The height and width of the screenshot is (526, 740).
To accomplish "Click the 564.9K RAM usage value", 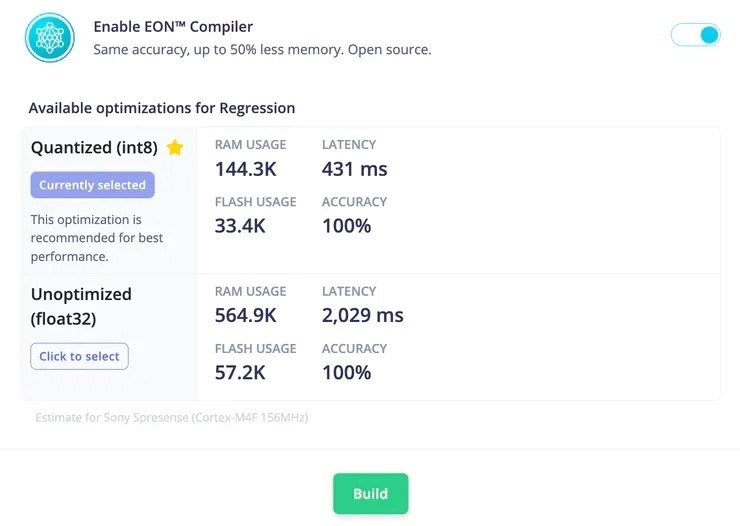I will (x=245, y=315).
